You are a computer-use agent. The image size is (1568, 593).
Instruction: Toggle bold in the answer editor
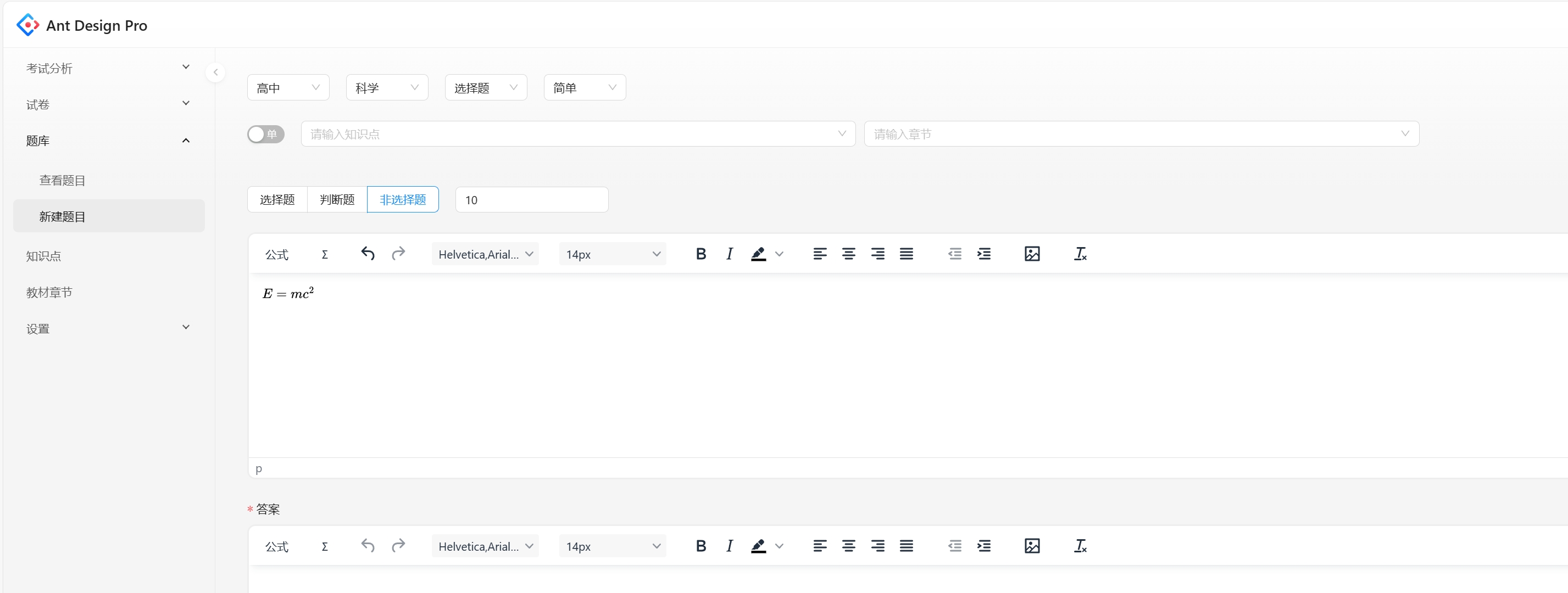700,546
